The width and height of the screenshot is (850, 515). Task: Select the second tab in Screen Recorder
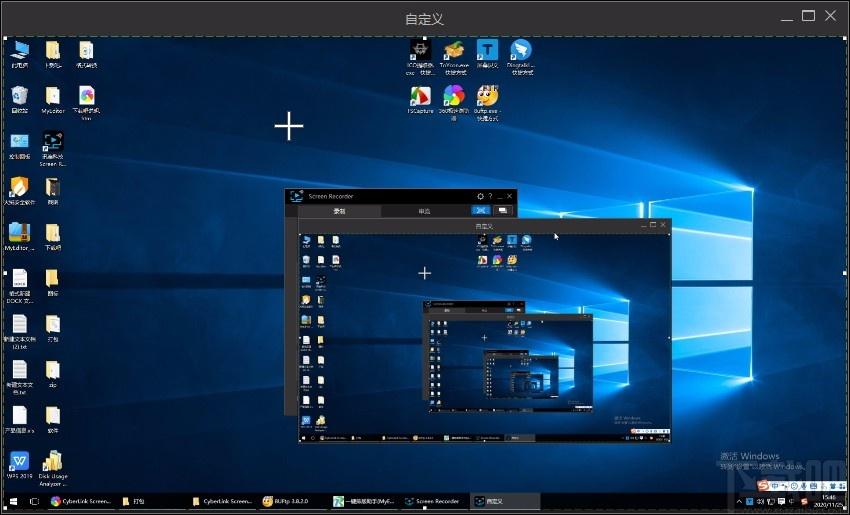[424, 211]
